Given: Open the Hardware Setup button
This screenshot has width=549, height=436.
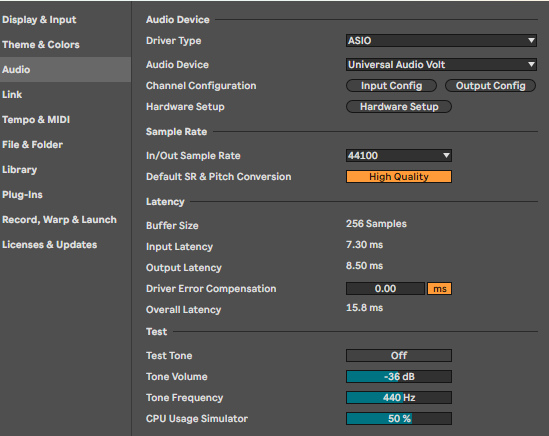Looking at the screenshot, I should 399,106.
